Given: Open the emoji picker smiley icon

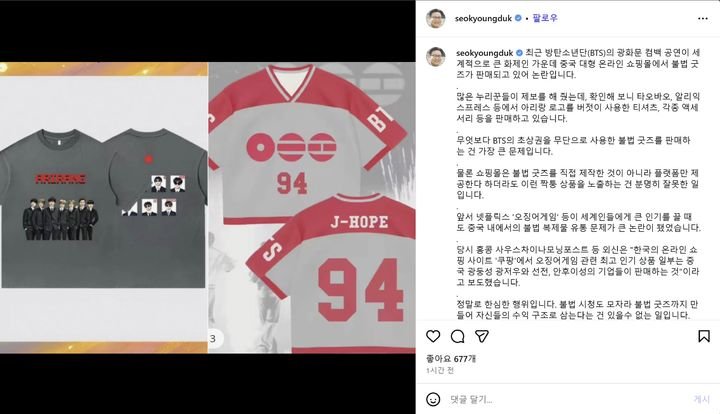Looking at the screenshot, I should pos(433,399).
